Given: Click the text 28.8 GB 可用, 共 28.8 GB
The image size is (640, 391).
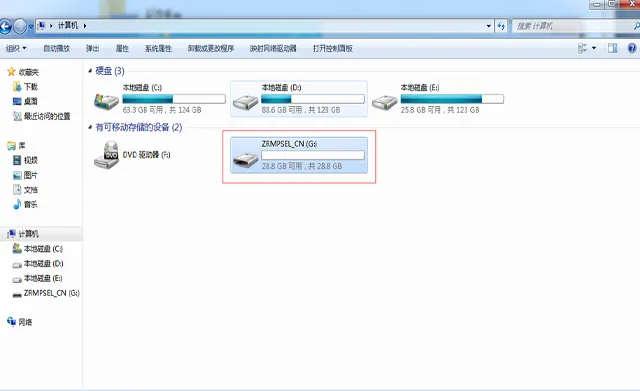Looking at the screenshot, I should 302,166.
